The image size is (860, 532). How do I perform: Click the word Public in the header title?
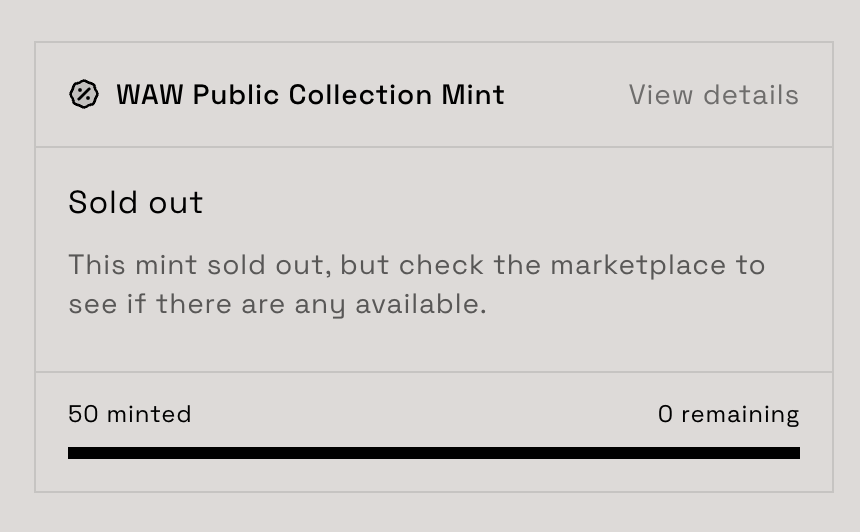click(236, 95)
